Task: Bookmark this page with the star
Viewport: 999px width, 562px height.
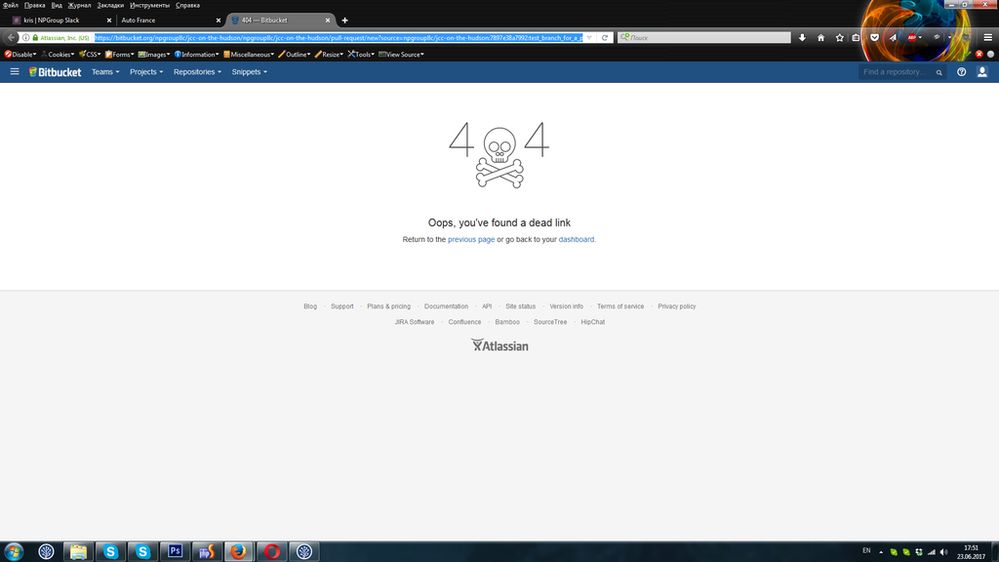Action: [x=840, y=38]
